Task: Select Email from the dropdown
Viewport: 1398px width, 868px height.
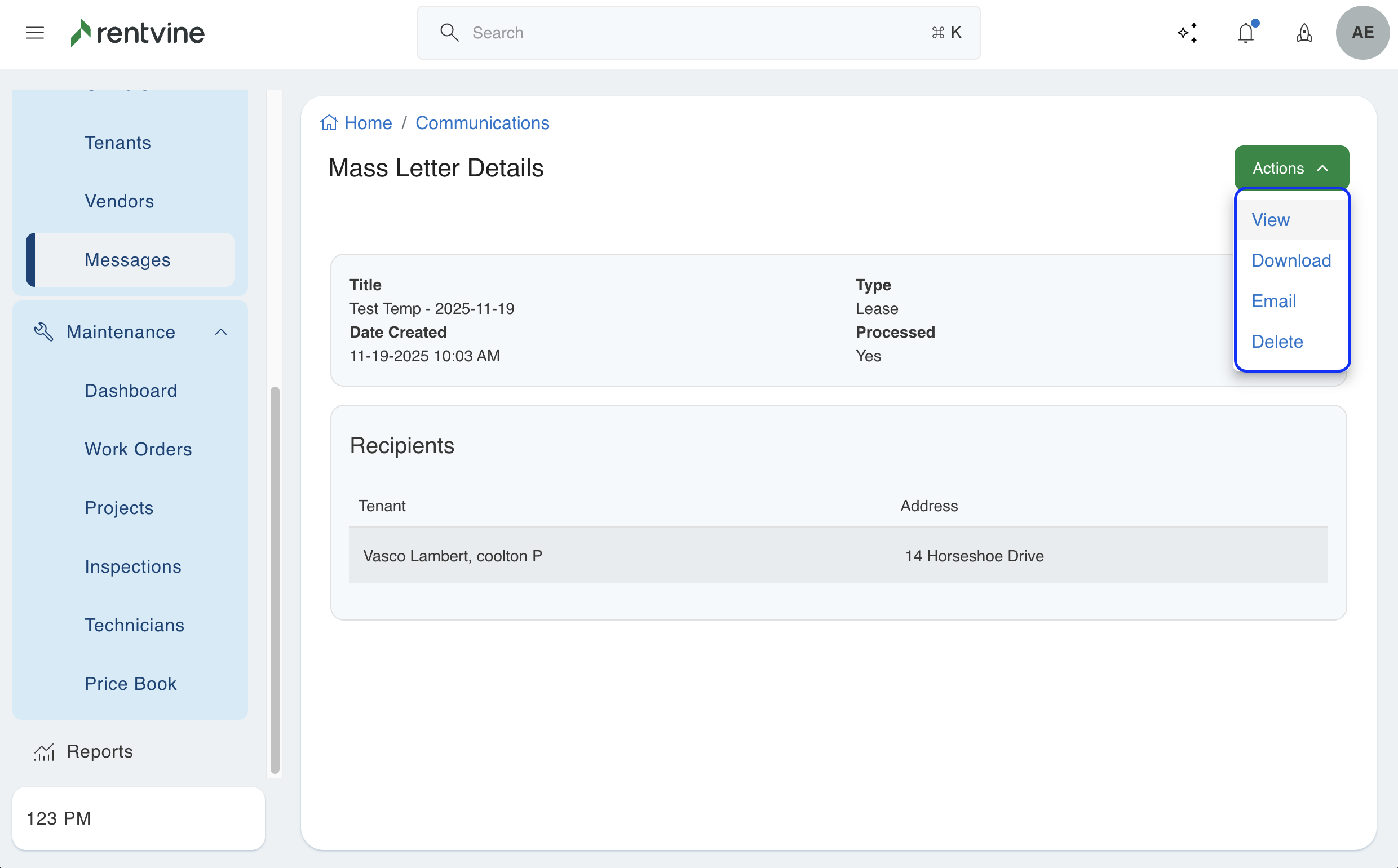Action: (1273, 301)
